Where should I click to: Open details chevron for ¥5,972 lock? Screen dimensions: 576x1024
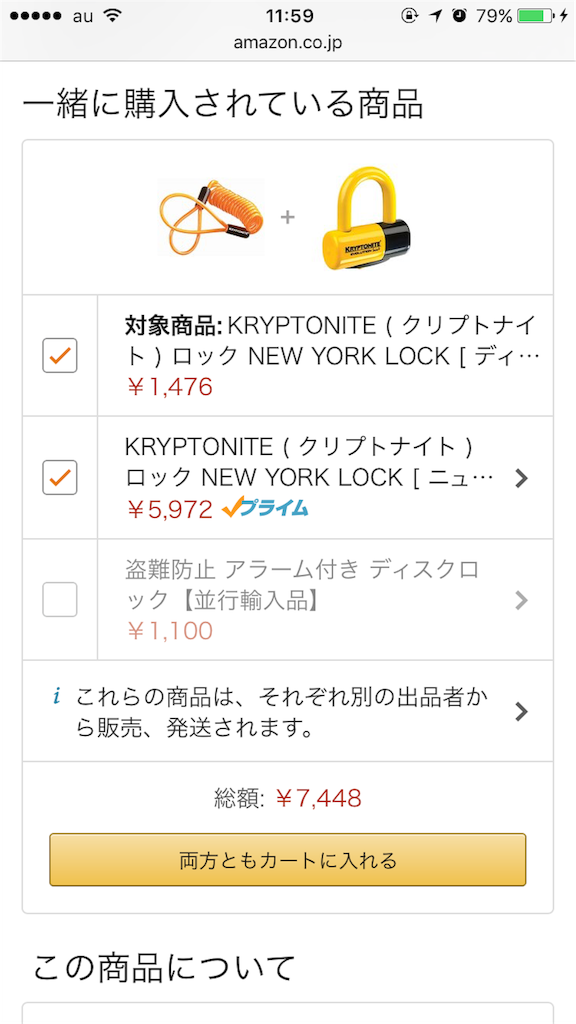520,478
